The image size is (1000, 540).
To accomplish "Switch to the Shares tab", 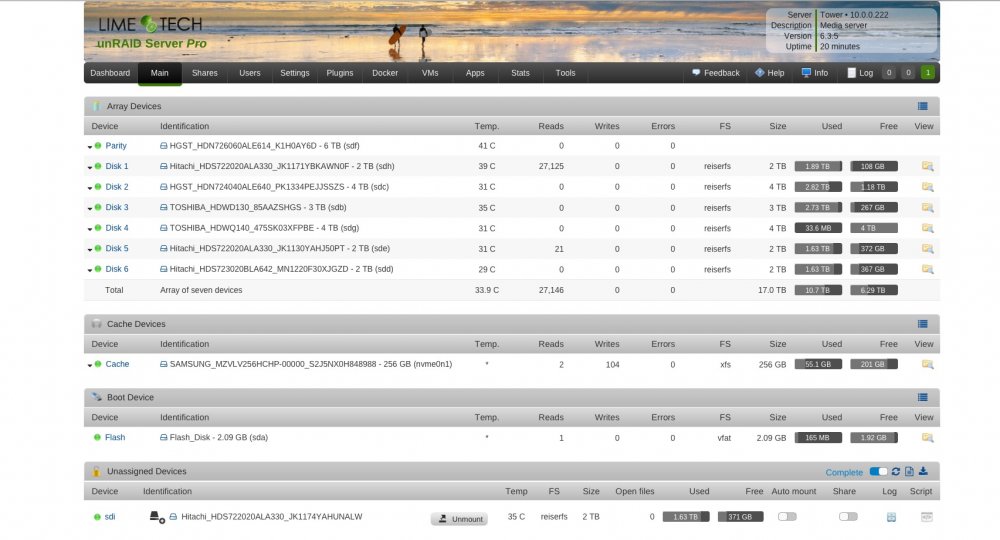I will [205, 73].
